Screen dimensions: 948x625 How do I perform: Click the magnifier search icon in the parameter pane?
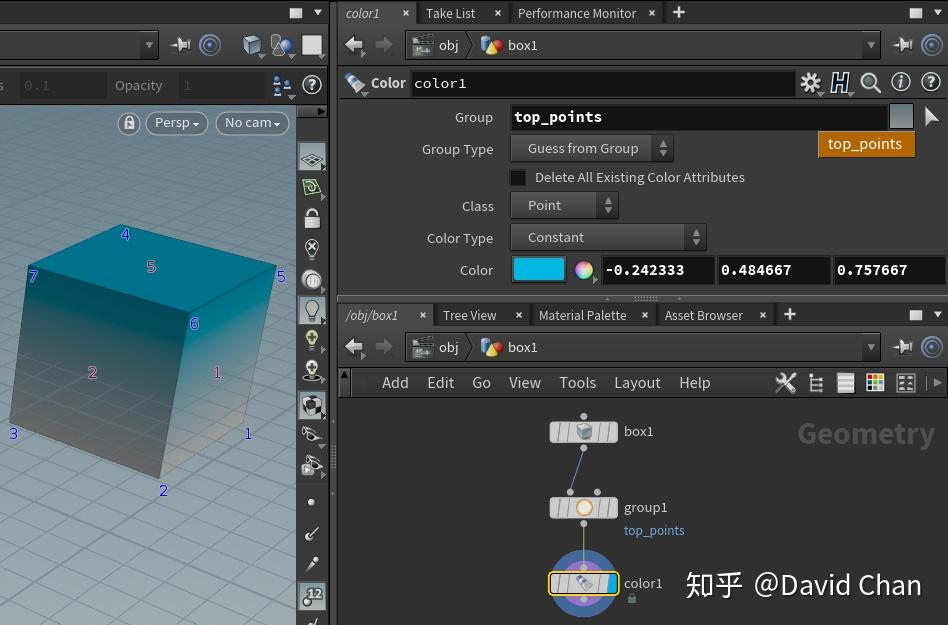(x=869, y=84)
